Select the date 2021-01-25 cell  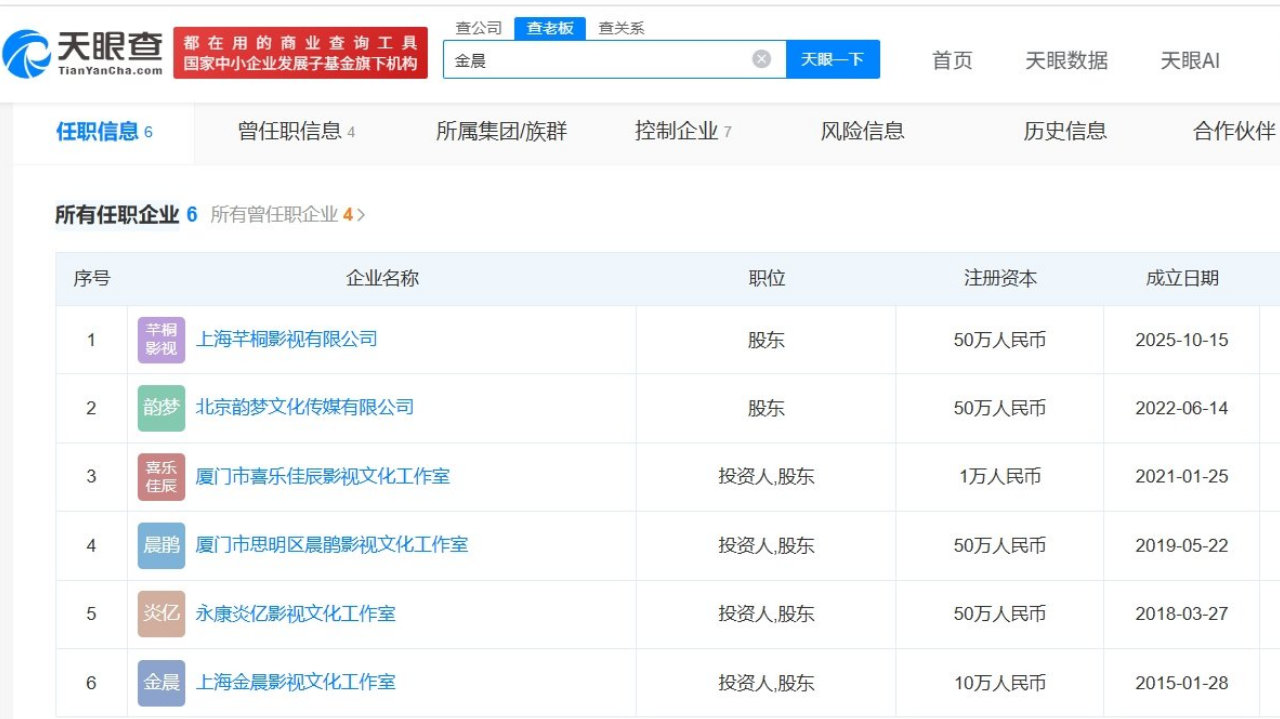pyautogui.click(x=1182, y=477)
